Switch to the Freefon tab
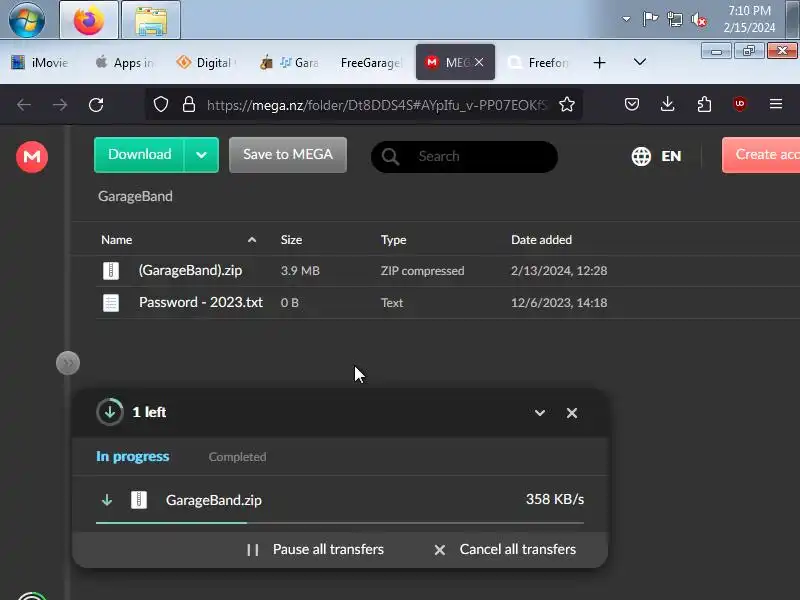800x600 pixels. coord(538,62)
